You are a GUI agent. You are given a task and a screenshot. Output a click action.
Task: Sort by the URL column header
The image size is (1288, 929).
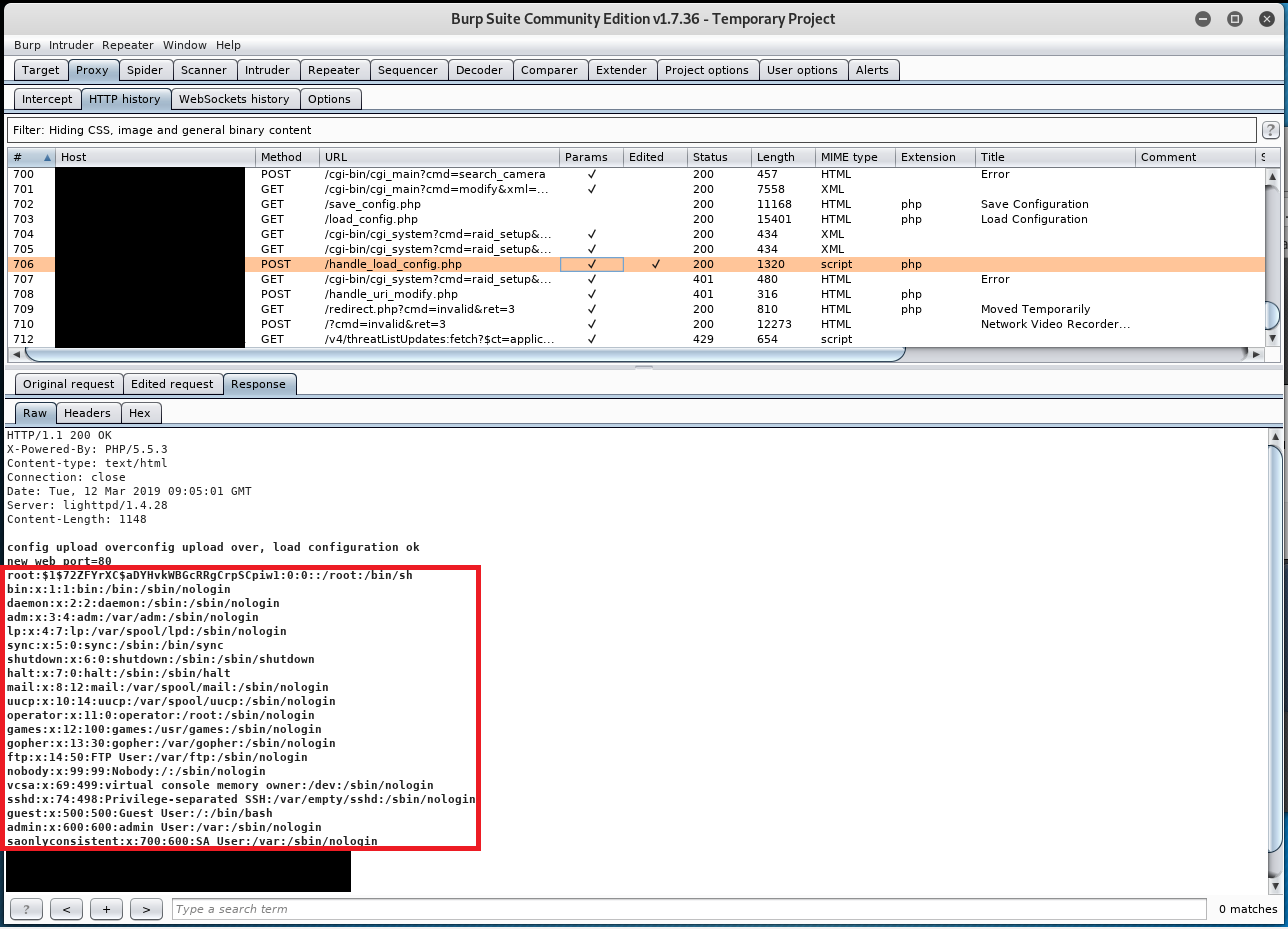(439, 157)
